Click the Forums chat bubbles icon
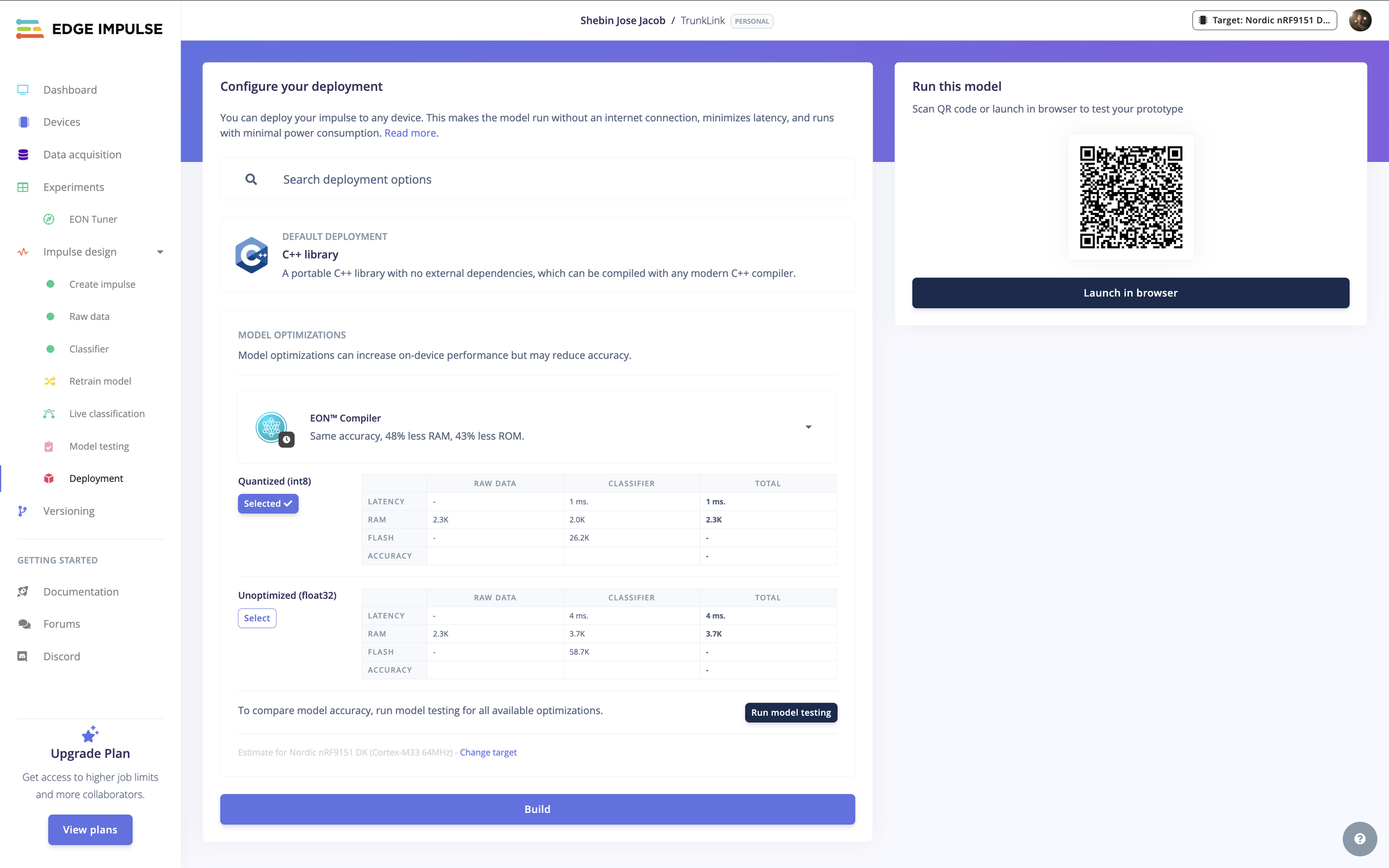The image size is (1389, 868). coord(24,624)
